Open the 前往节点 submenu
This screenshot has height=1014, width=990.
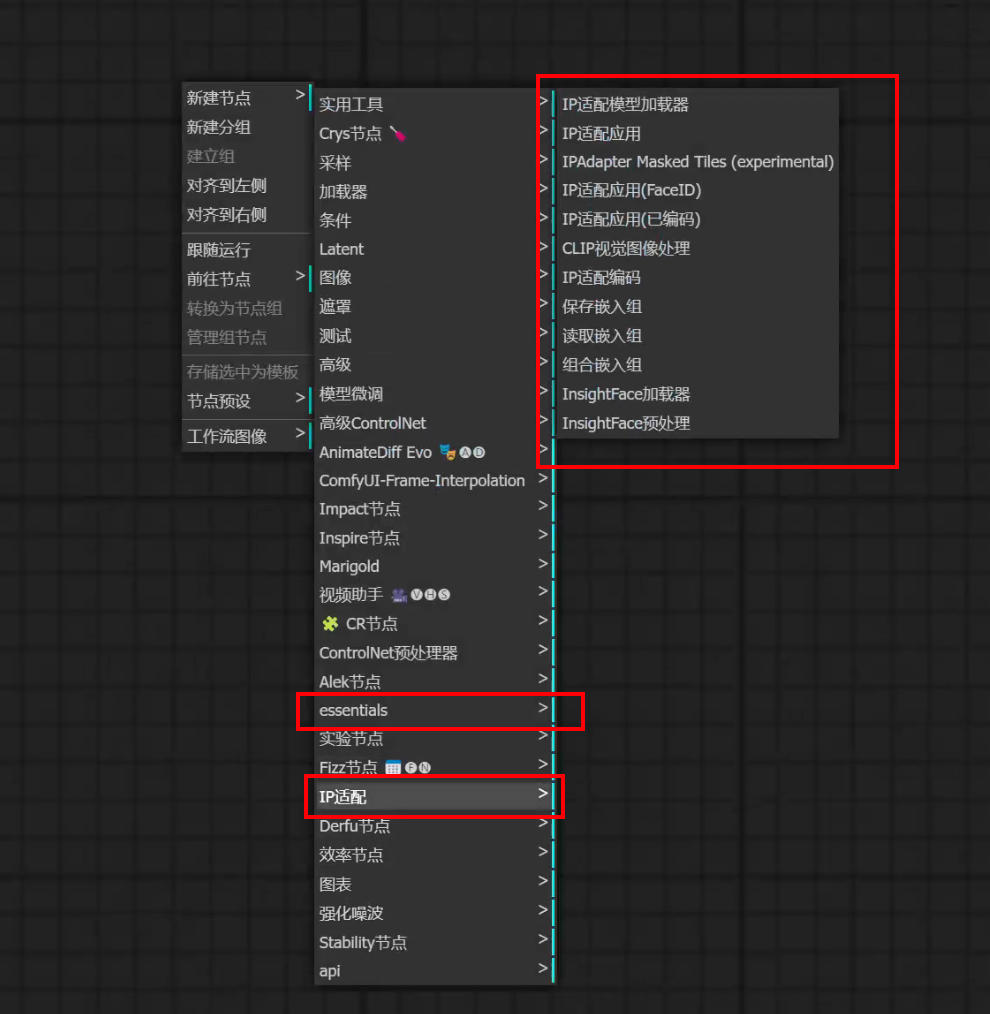246,279
